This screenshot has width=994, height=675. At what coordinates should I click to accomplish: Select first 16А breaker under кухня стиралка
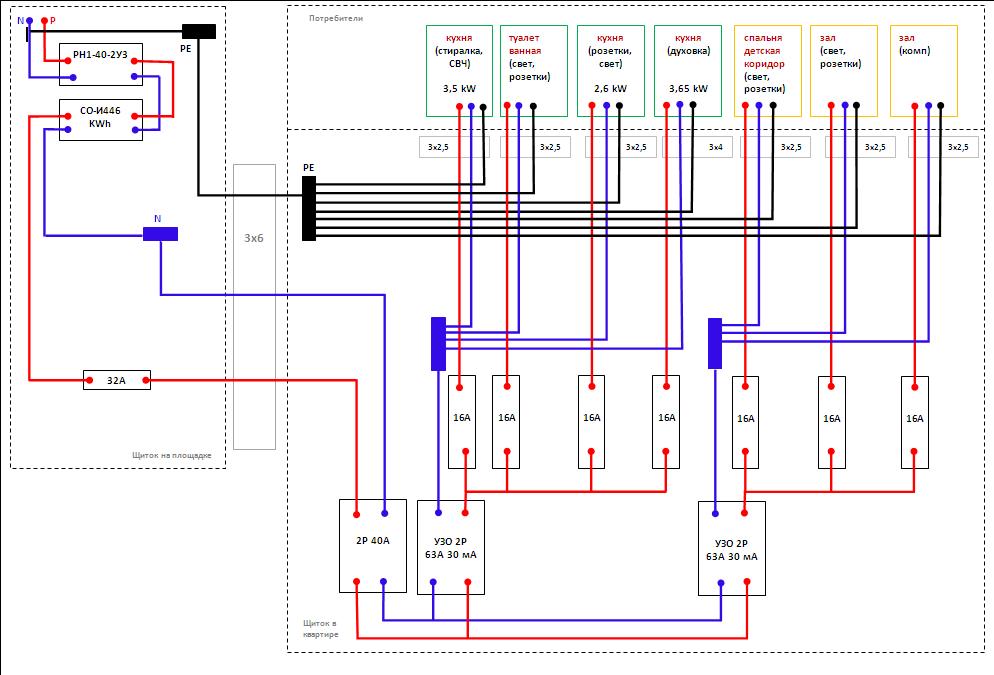point(462,422)
